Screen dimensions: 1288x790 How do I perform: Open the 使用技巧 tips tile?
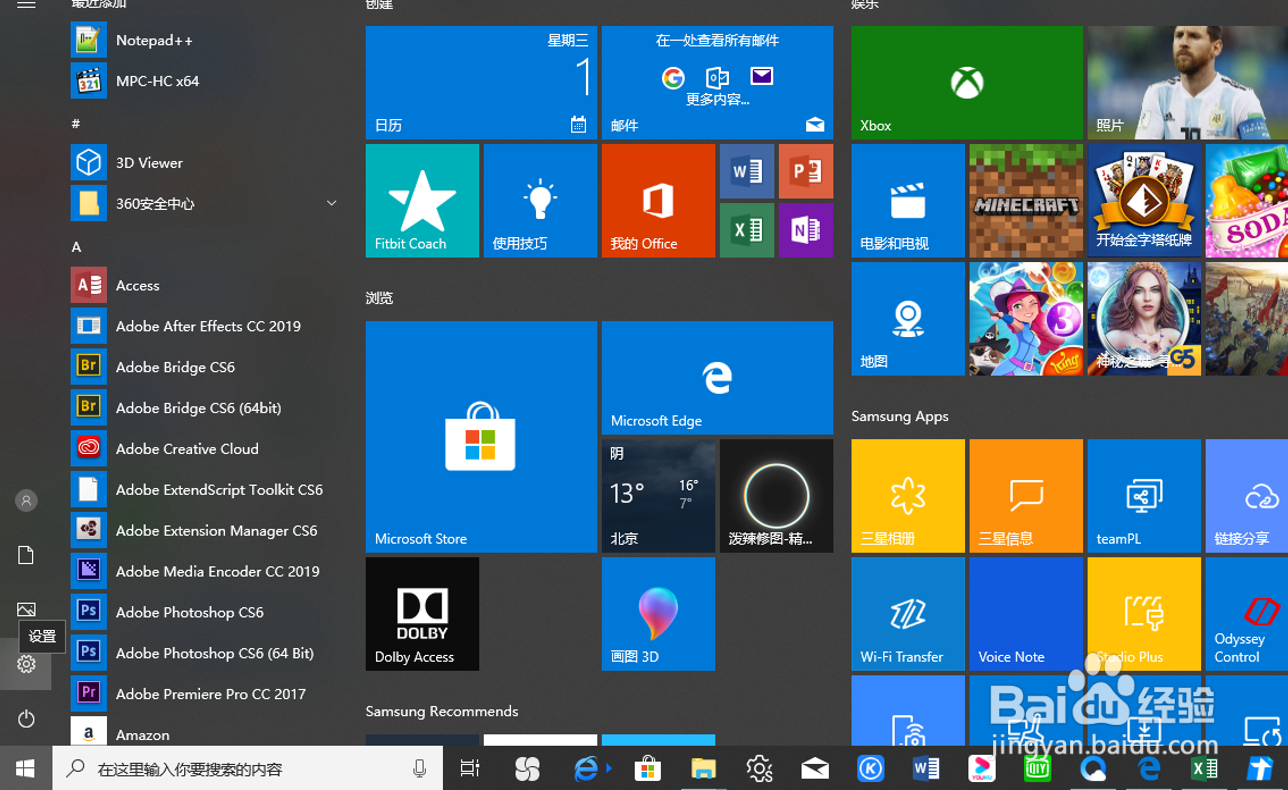[x=540, y=200]
